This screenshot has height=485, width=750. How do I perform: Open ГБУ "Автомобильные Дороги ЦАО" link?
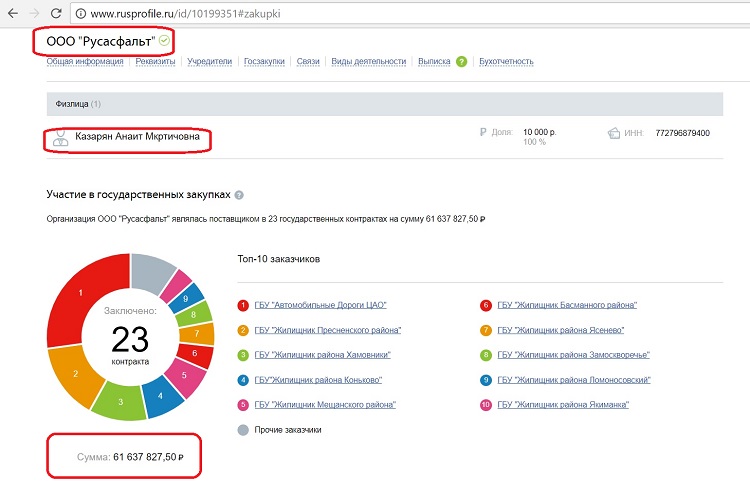click(x=320, y=305)
